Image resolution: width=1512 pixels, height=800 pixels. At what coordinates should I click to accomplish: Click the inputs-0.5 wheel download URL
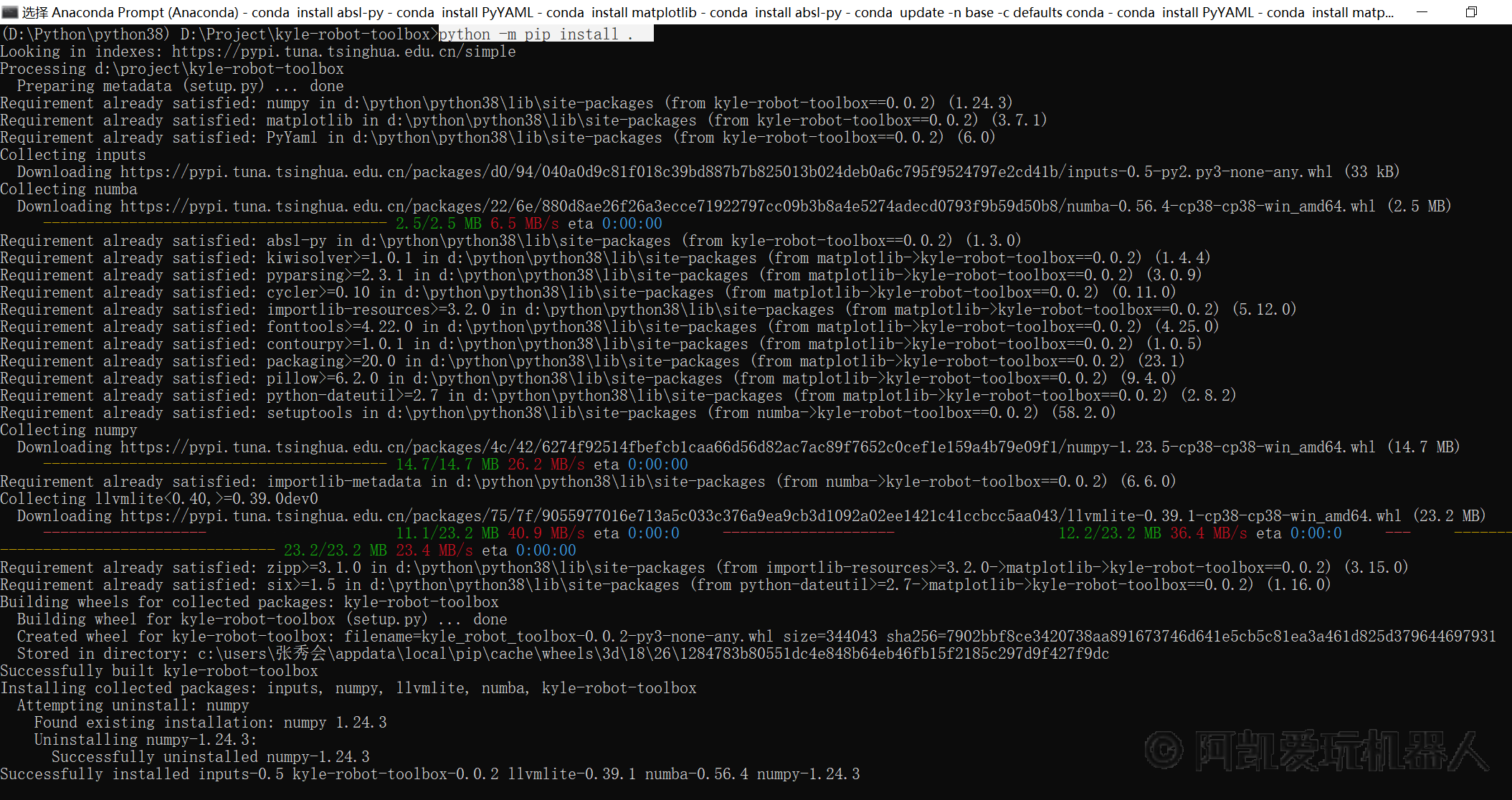[x=726, y=172]
